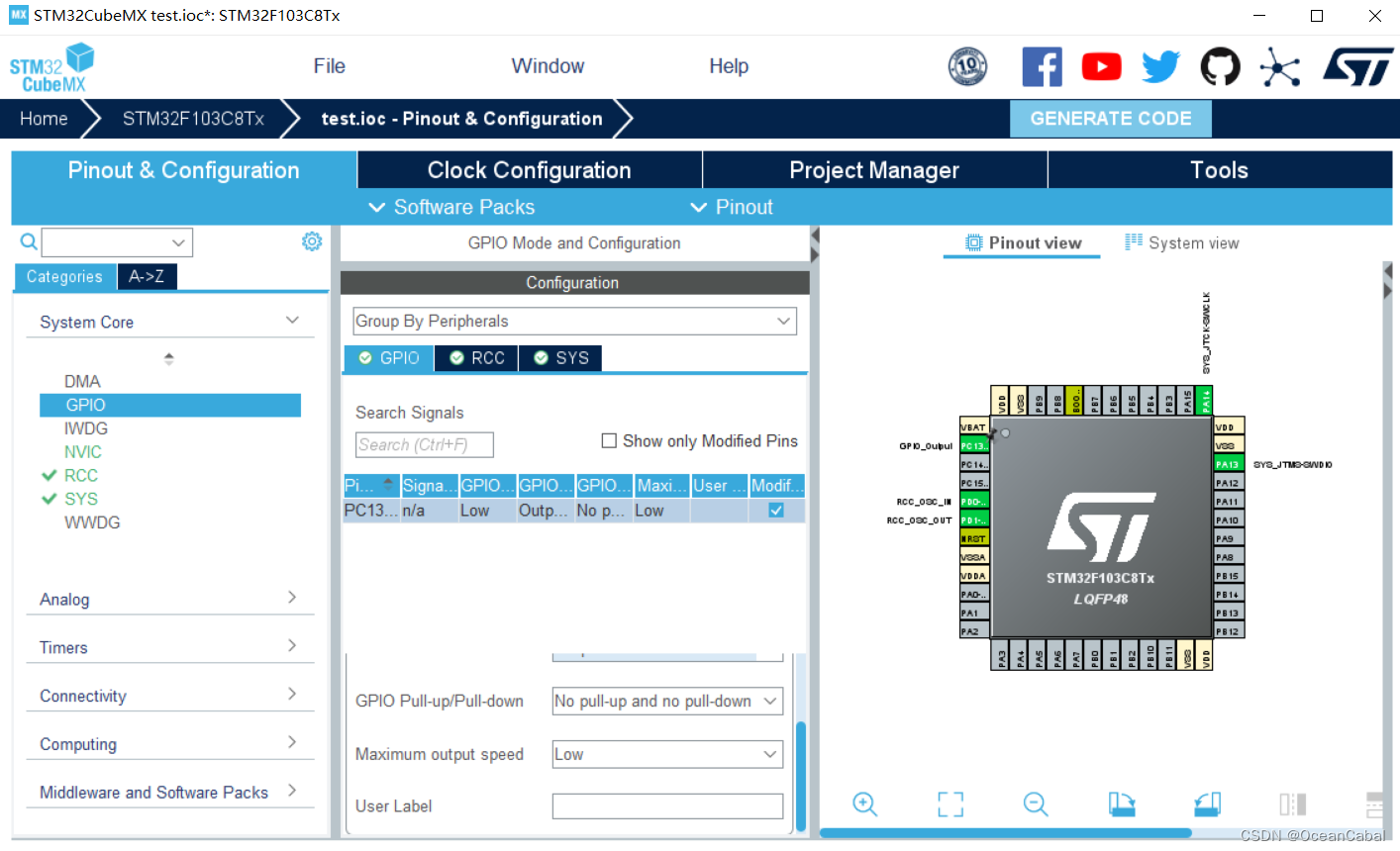Screen dimensions: 1400x851
Task: Go to Home breadcrumb
Action: [44, 119]
